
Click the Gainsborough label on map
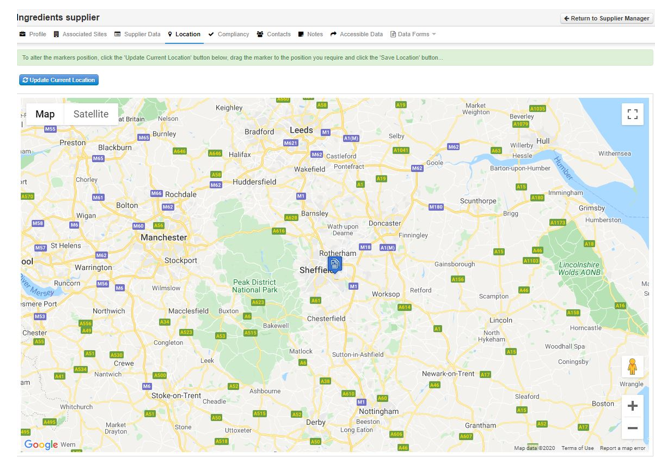[455, 264]
